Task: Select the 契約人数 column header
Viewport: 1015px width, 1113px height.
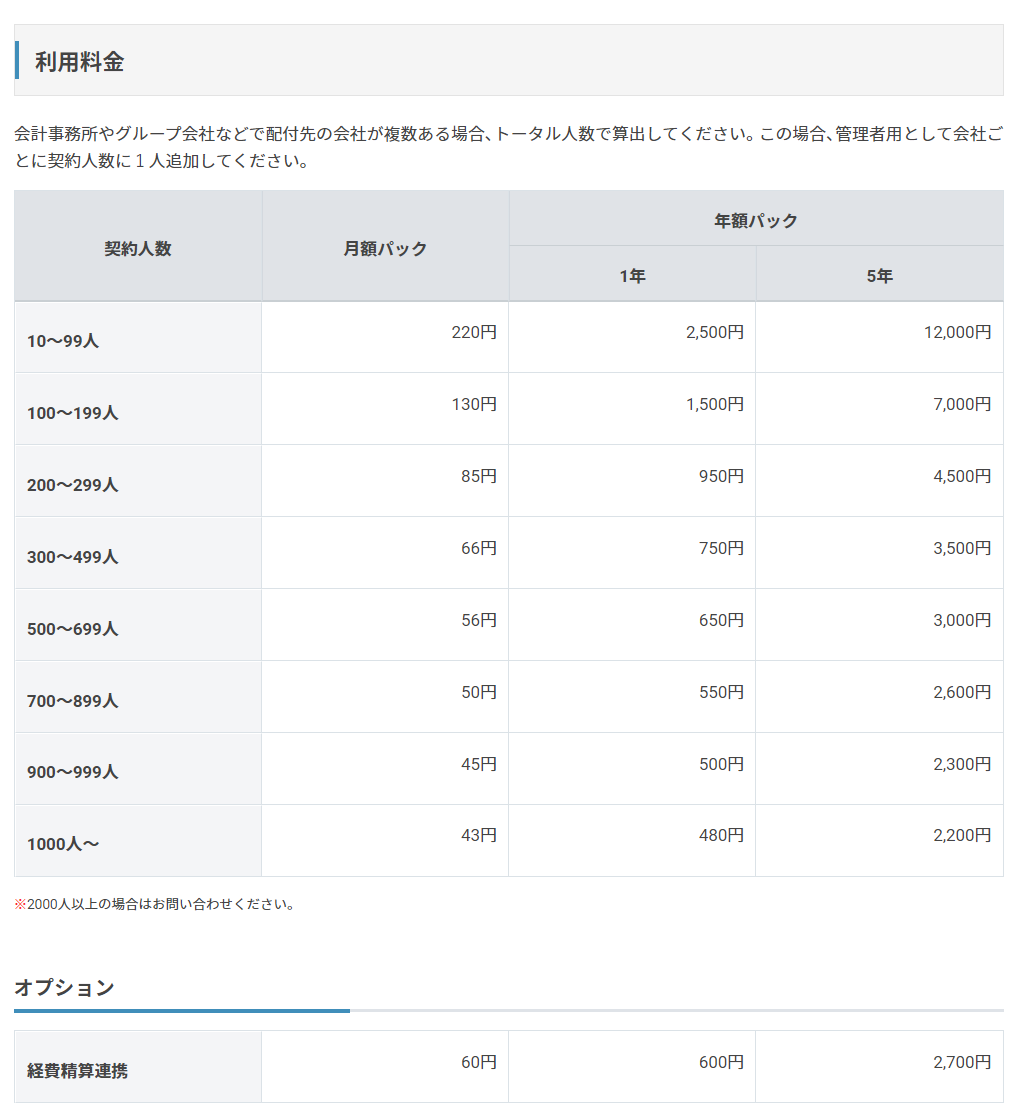Action: [138, 248]
